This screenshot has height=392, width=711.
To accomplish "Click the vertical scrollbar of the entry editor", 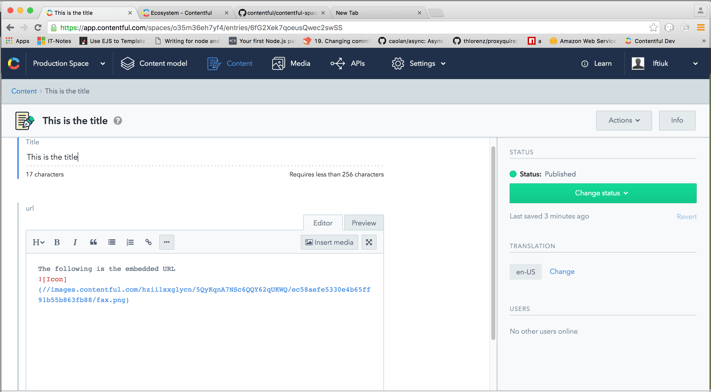I will [x=493, y=243].
